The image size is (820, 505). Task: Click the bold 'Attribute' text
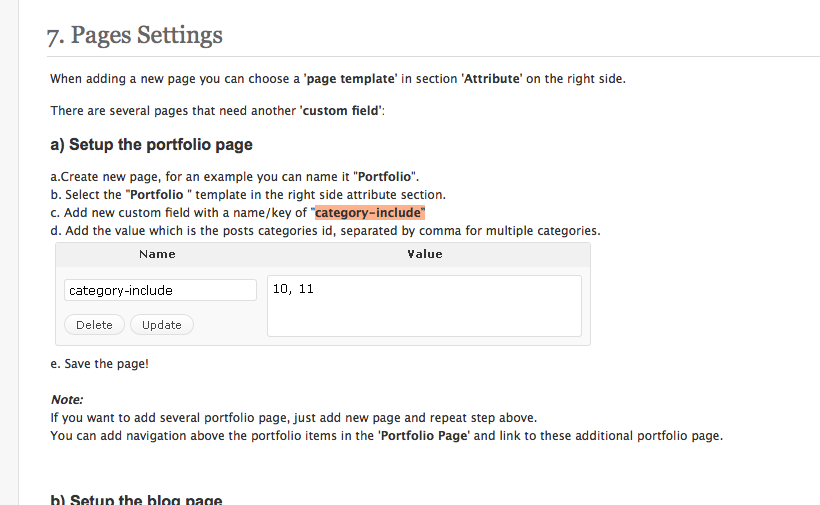491,79
